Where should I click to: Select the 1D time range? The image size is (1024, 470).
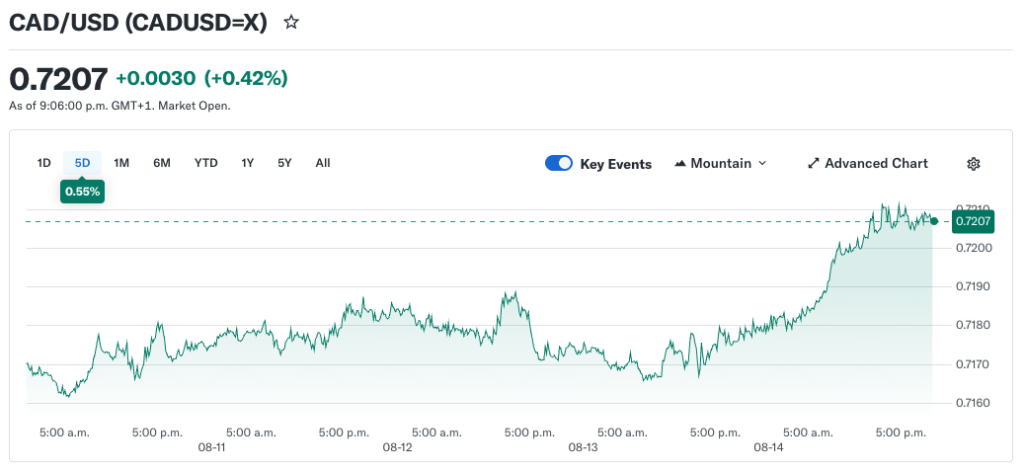click(44, 163)
